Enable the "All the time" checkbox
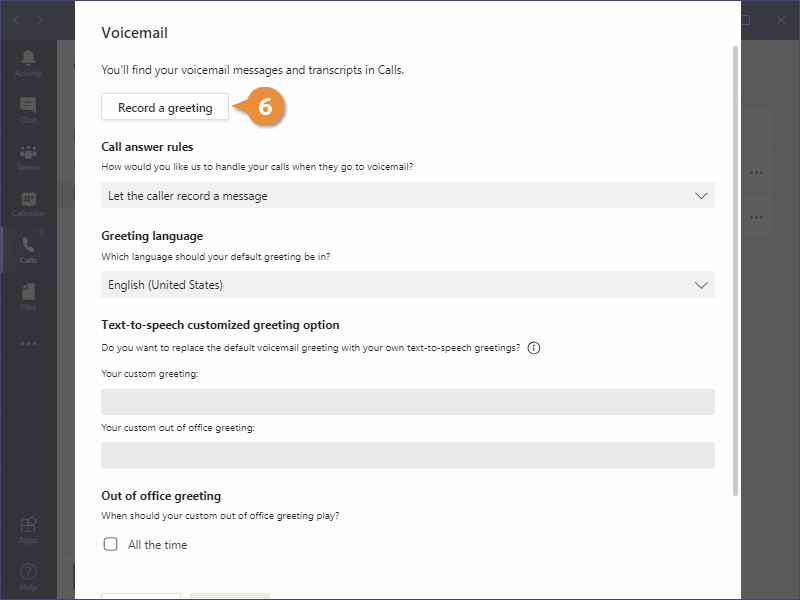Image resolution: width=800 pixels, height=600 pixels. tap(110, 545)
